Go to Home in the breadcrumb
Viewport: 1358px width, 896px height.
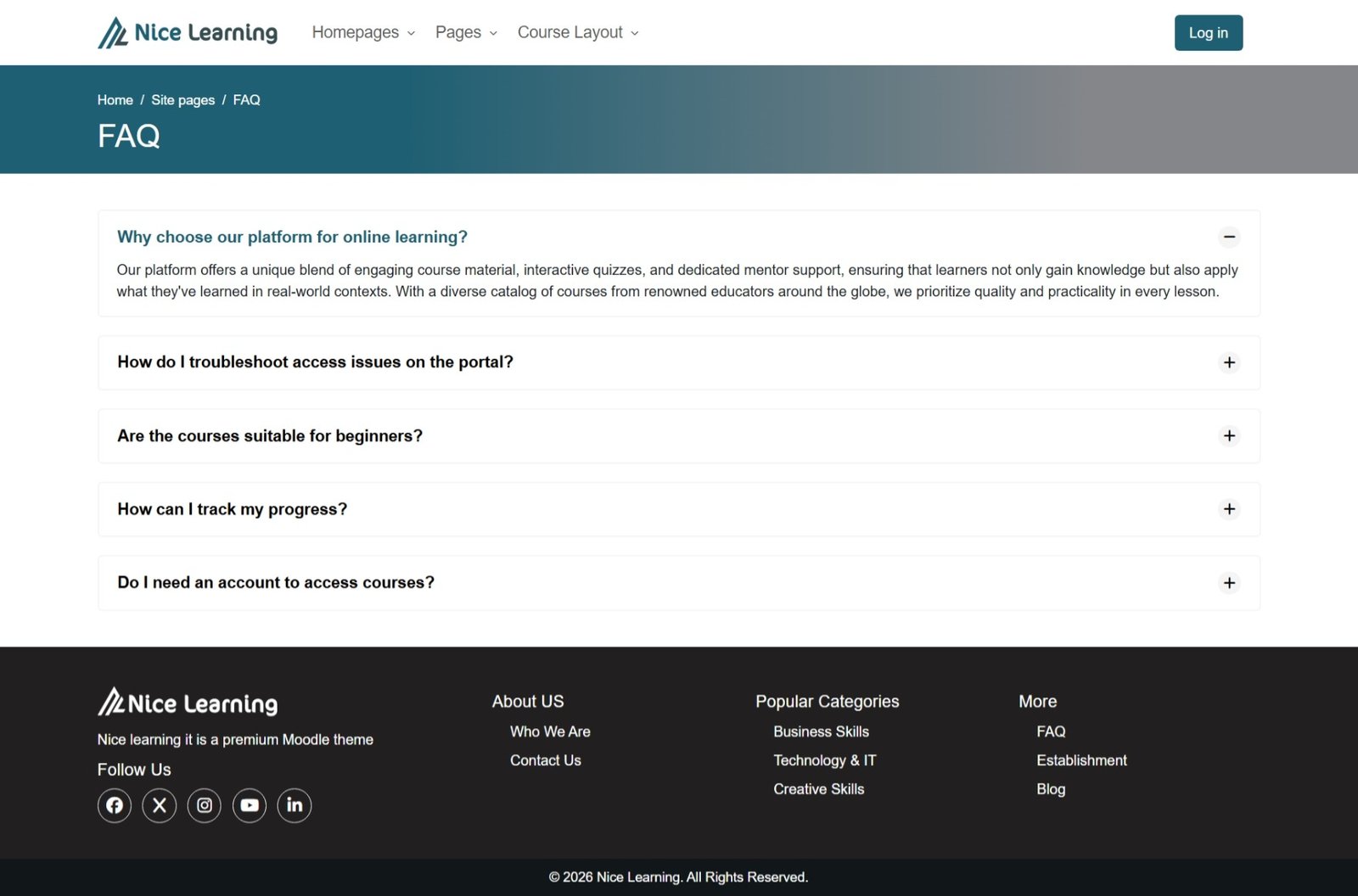tap(115, 100)
